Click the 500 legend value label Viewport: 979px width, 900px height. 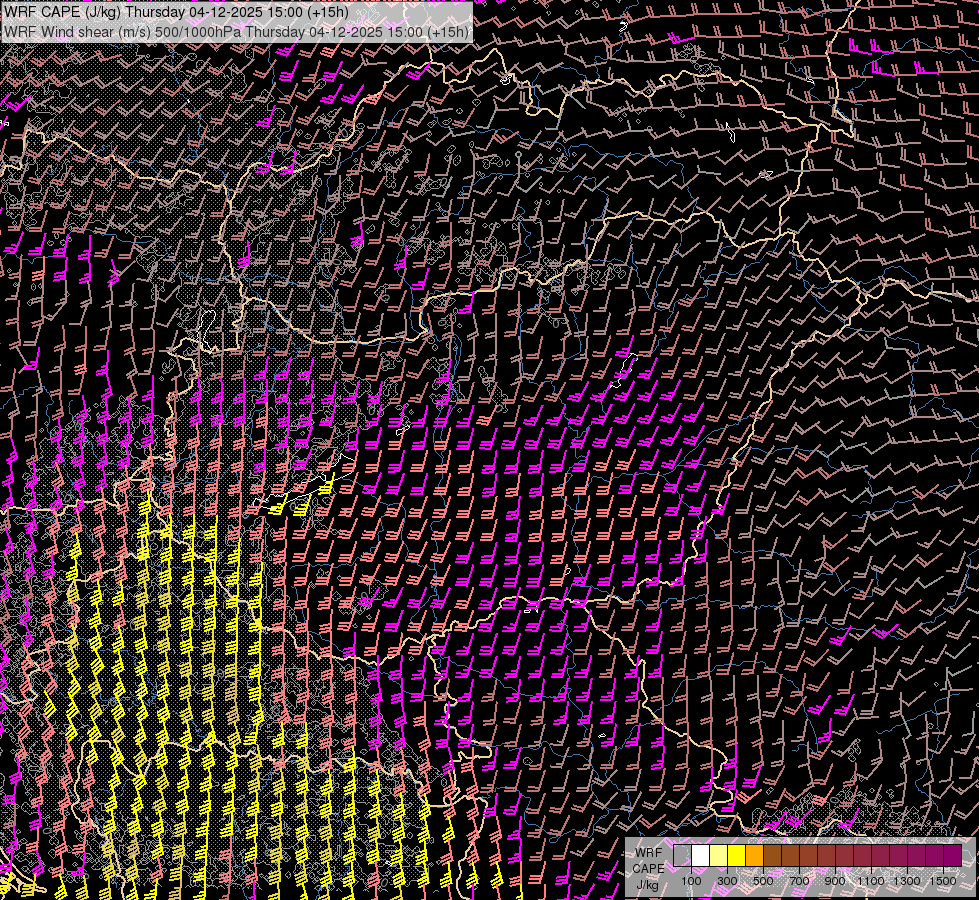pos(763,881)
